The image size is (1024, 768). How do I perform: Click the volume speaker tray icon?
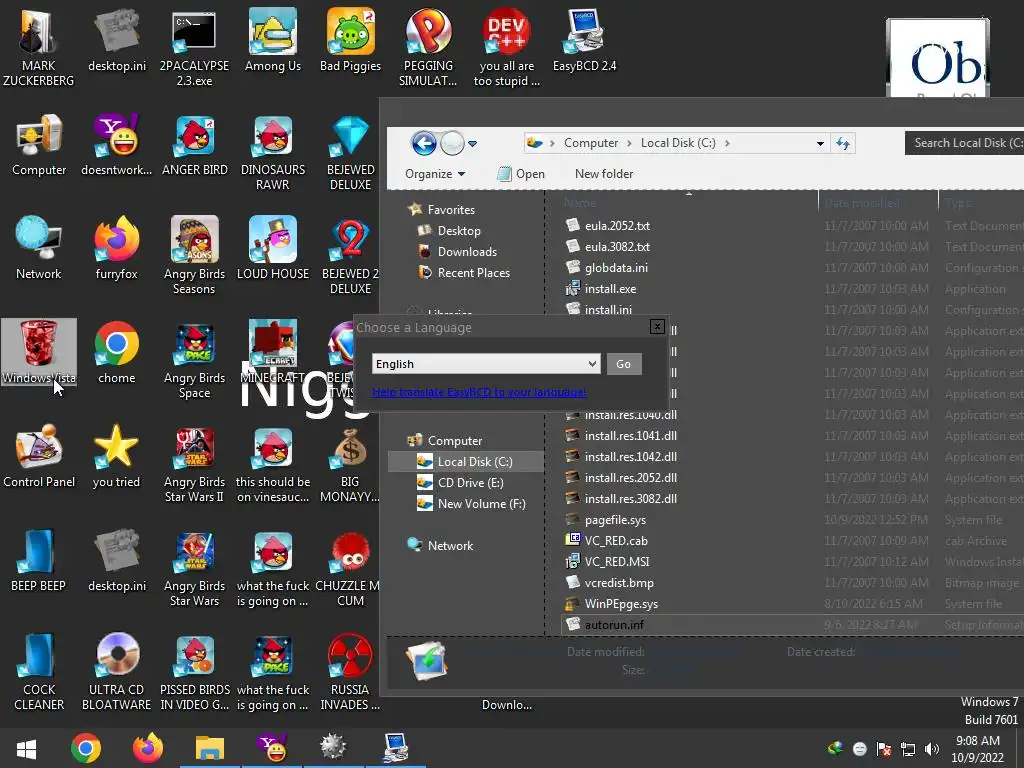click(932, 748)
